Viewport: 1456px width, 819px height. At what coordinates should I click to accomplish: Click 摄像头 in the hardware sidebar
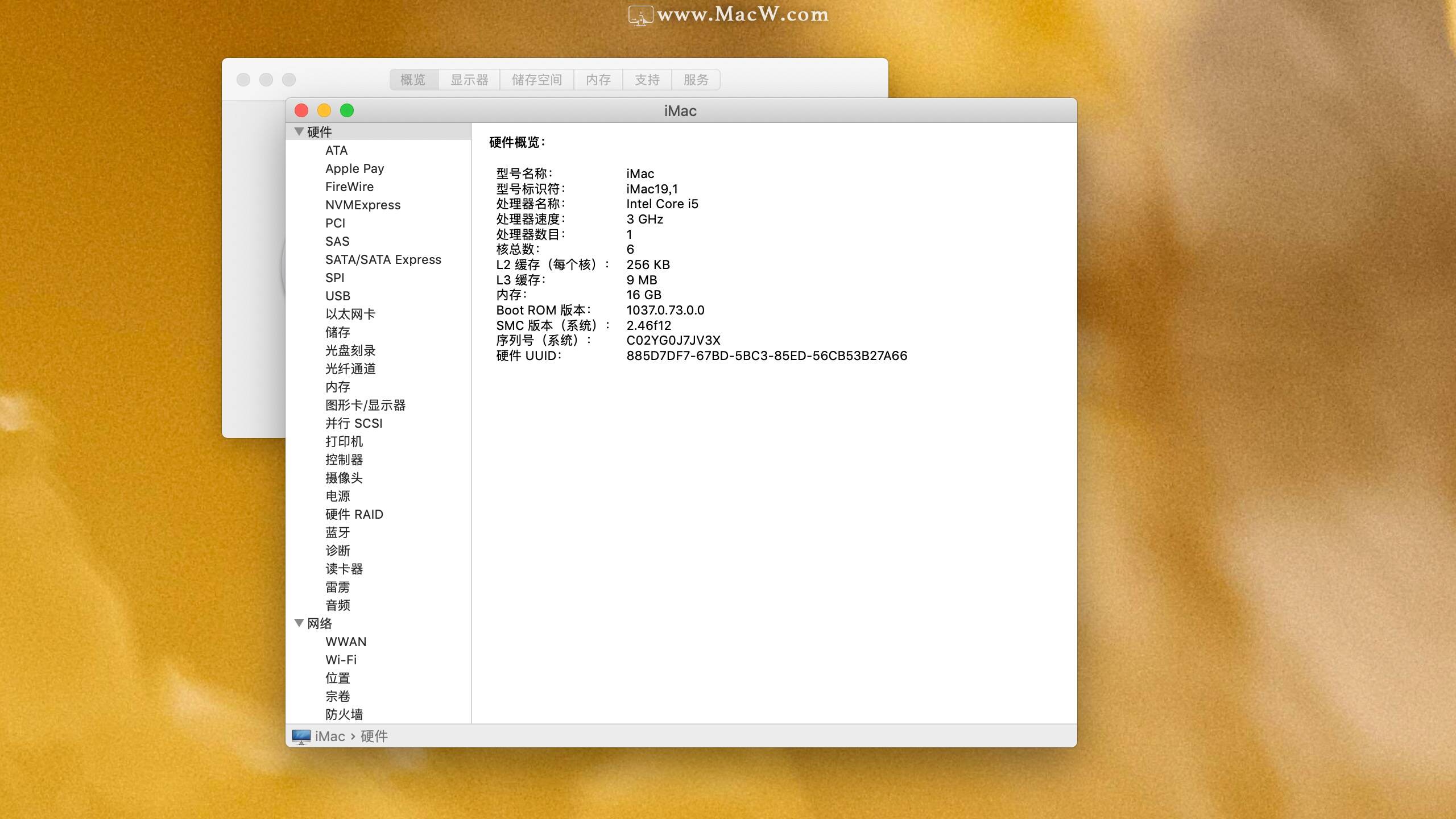pyautogui.click(x=344, y=477)
